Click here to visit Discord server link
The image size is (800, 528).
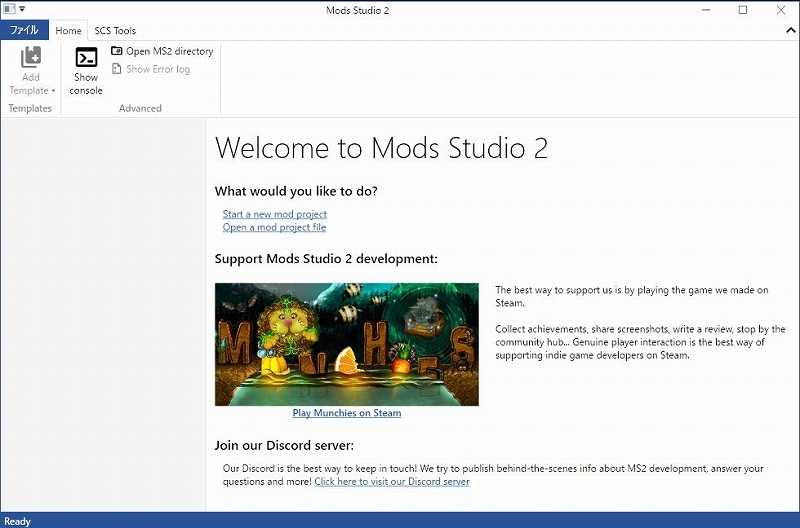[x=392, y=482]
